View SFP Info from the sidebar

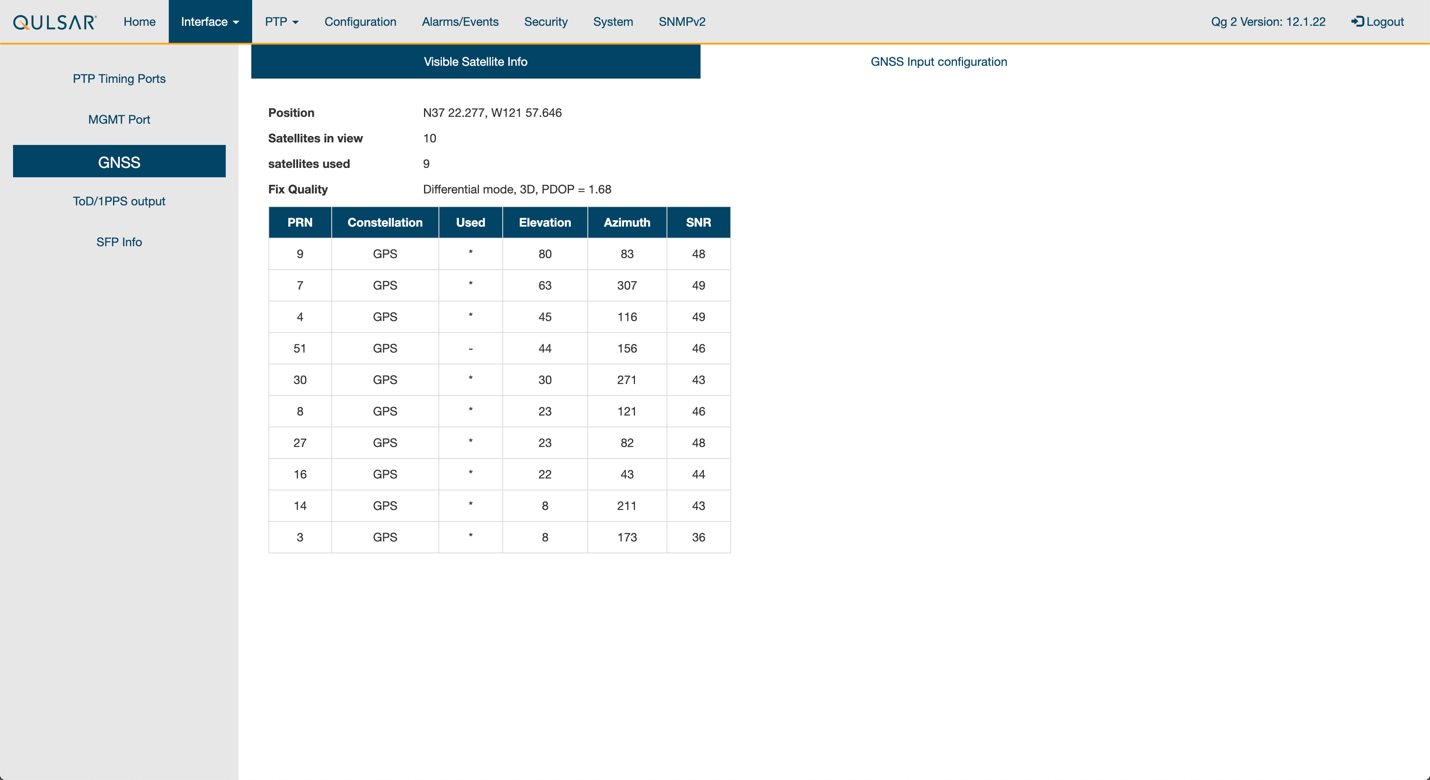click(x=119, y=242)
